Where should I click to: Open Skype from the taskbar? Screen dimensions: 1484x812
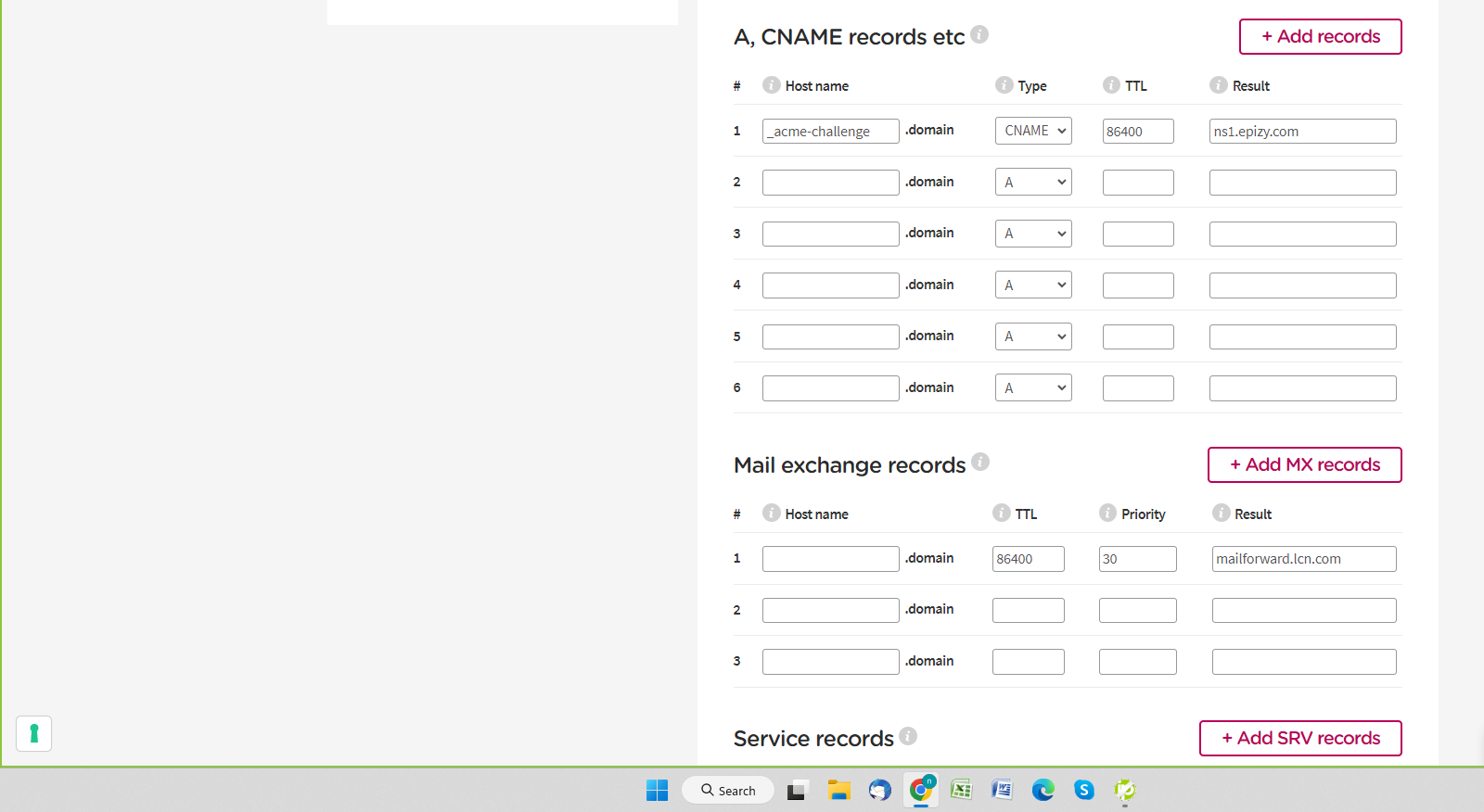tap(1083, 790)
